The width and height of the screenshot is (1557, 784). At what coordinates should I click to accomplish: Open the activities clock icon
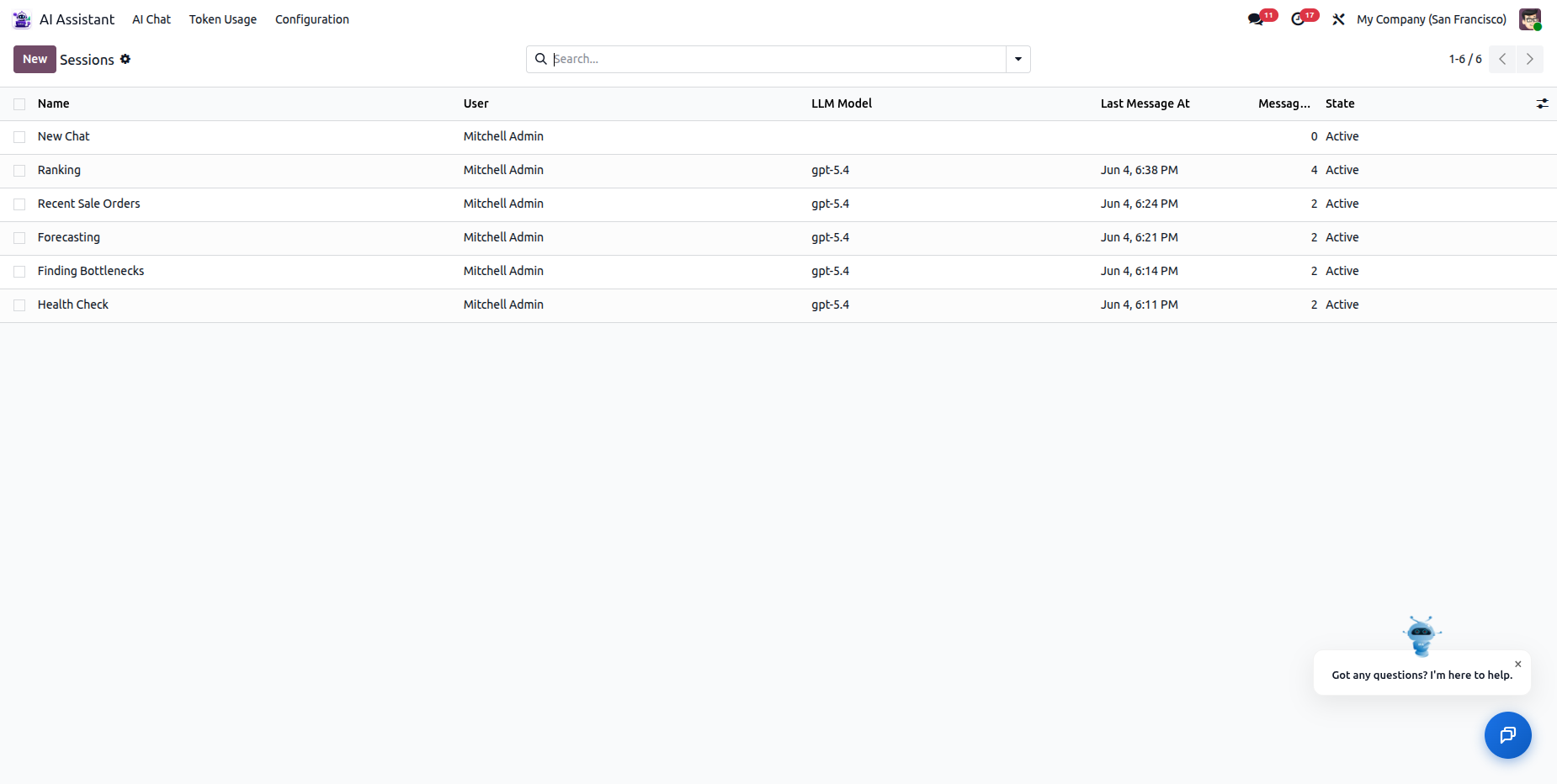[1298, 19]
